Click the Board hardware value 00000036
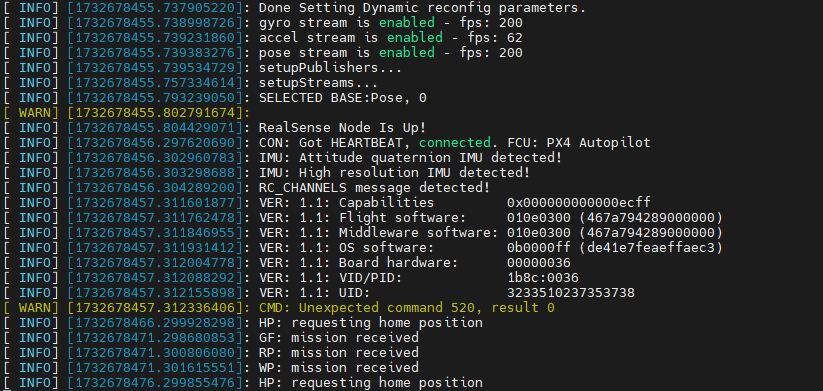 point(539,262)
